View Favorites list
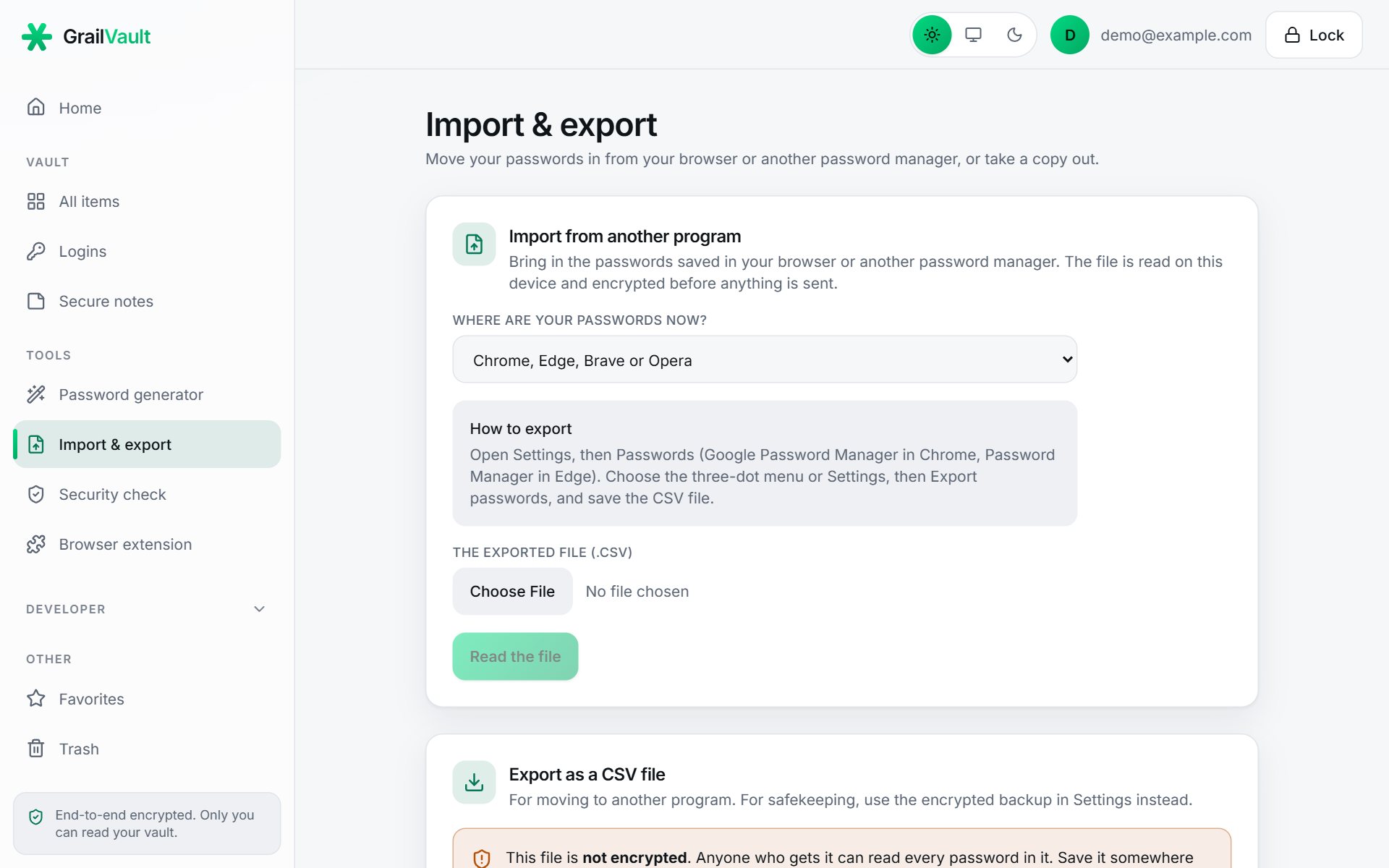 (147, 699)
